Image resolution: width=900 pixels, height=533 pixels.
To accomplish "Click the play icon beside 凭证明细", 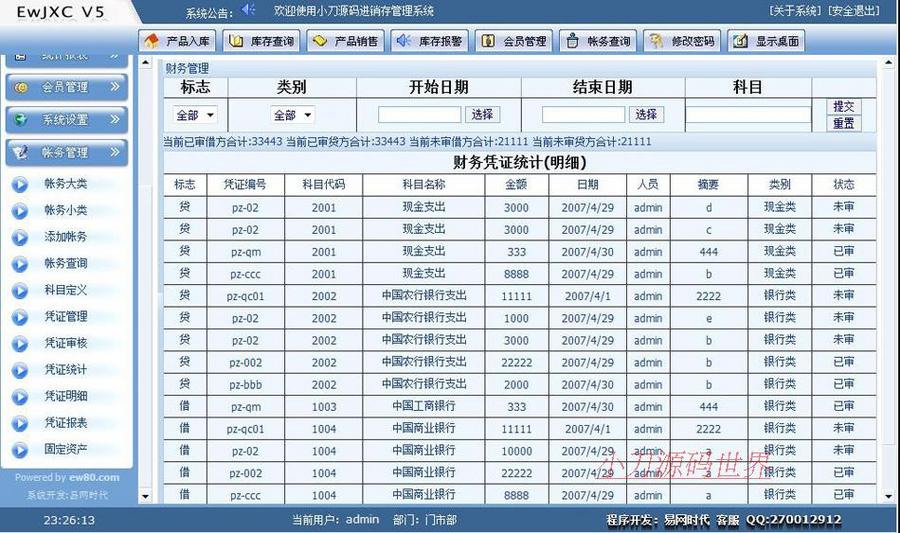I will click(x=20, y=397).
